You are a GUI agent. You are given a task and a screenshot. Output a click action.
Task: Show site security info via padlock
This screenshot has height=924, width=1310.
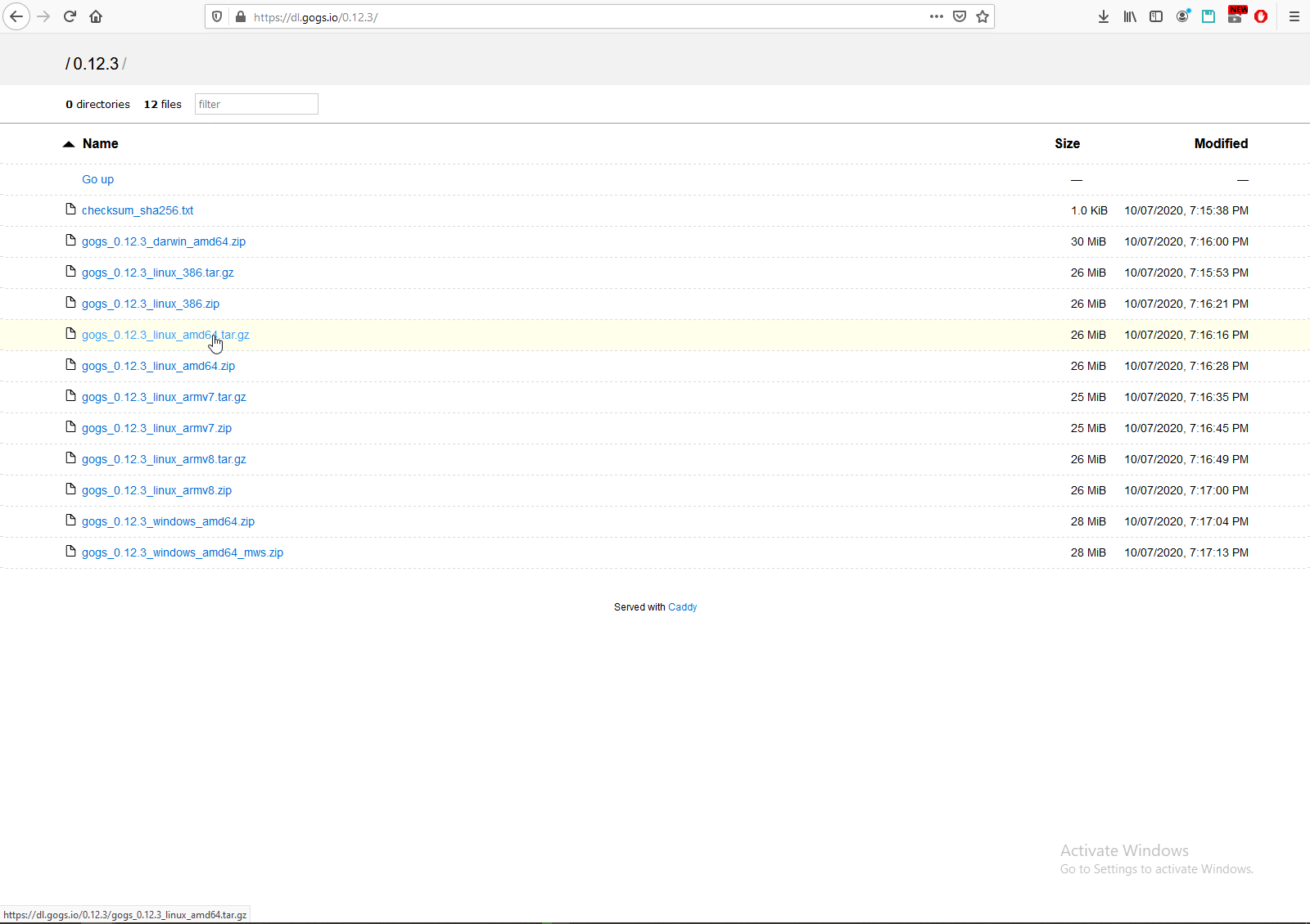click(x=241, y=16)
